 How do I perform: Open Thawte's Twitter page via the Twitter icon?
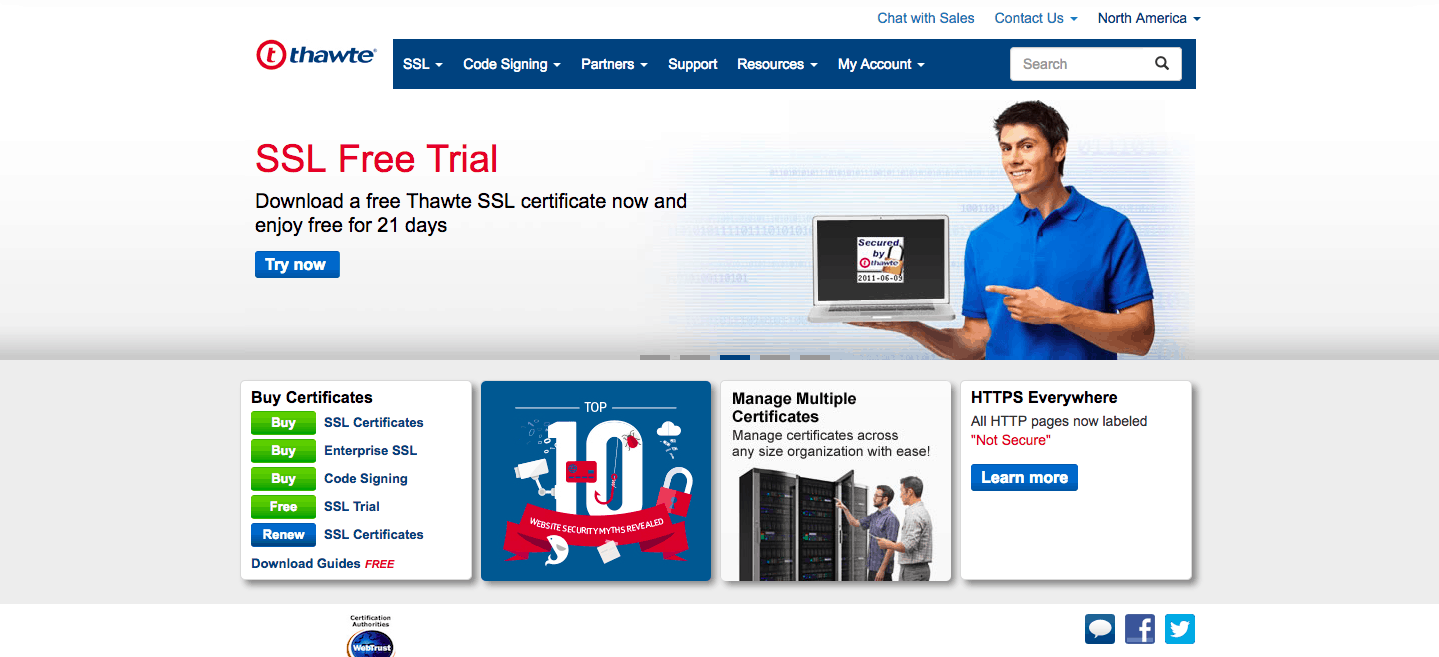click(x=1179, y=628)
